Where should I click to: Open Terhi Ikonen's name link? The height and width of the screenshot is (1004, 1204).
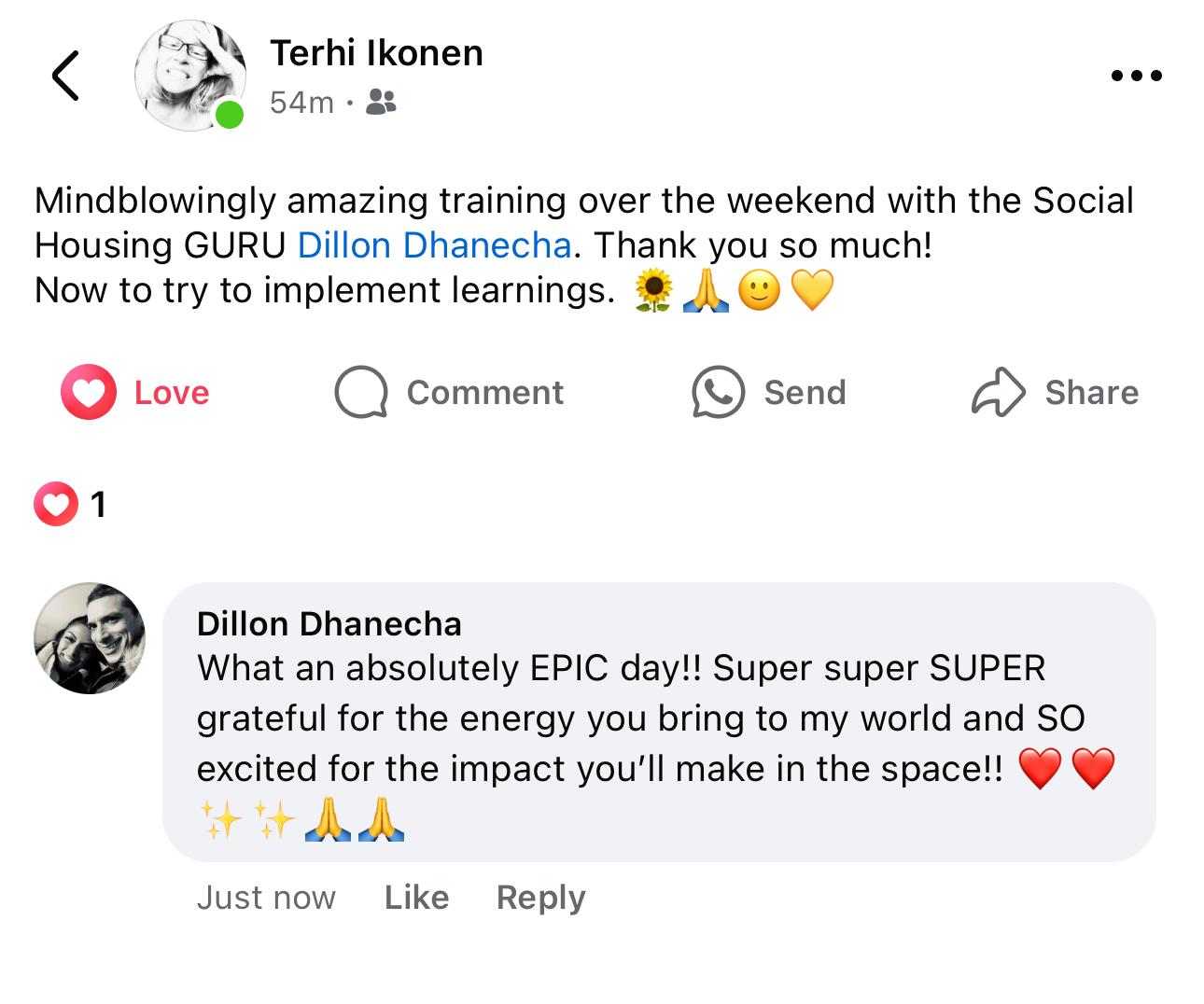[x=376, y=54]
